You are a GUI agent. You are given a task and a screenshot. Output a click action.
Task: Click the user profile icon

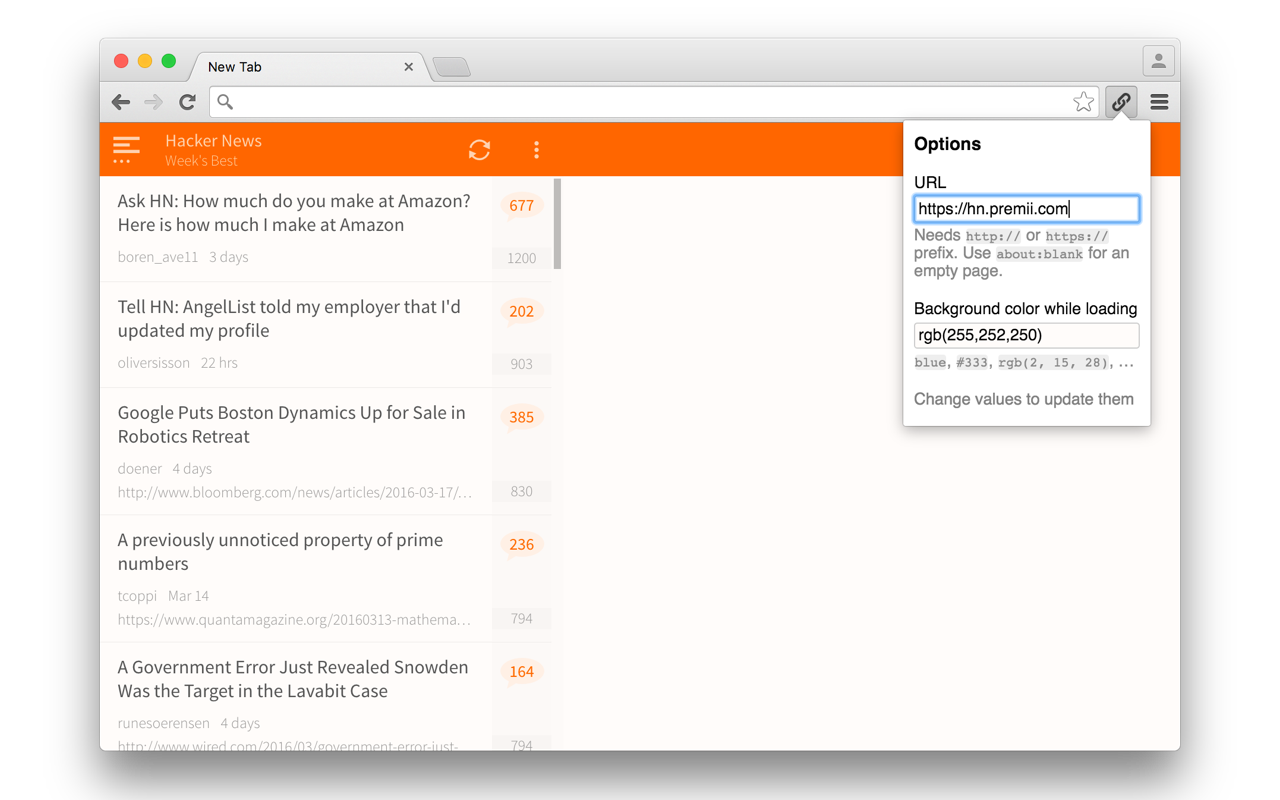click(x=1158, y=60)
